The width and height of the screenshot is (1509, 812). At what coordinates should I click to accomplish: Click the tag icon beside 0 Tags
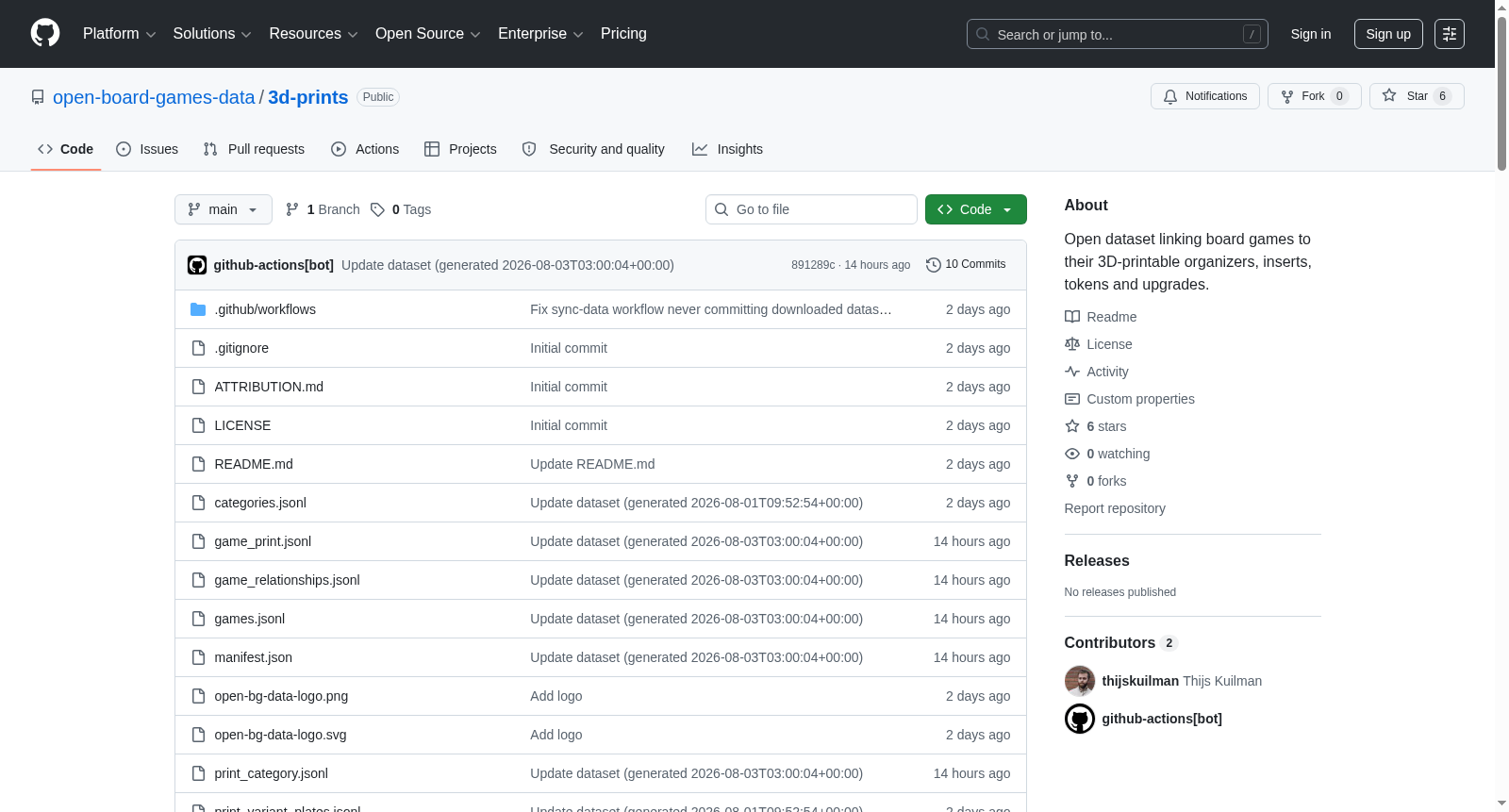coord(377,209)
